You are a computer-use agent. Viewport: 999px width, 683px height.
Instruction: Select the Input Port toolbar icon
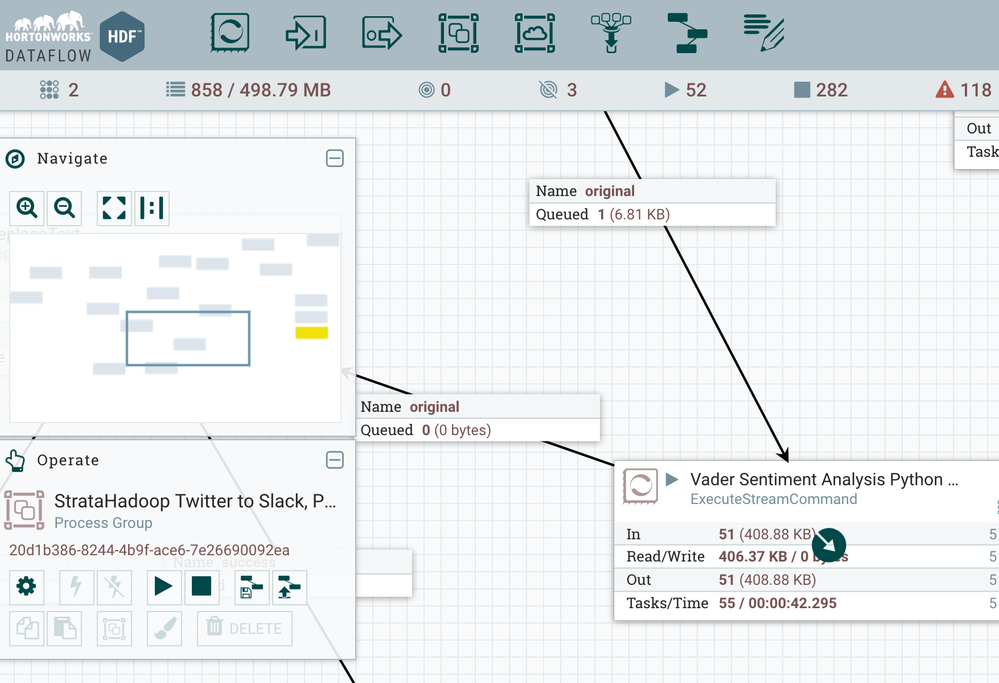point(306,32)
